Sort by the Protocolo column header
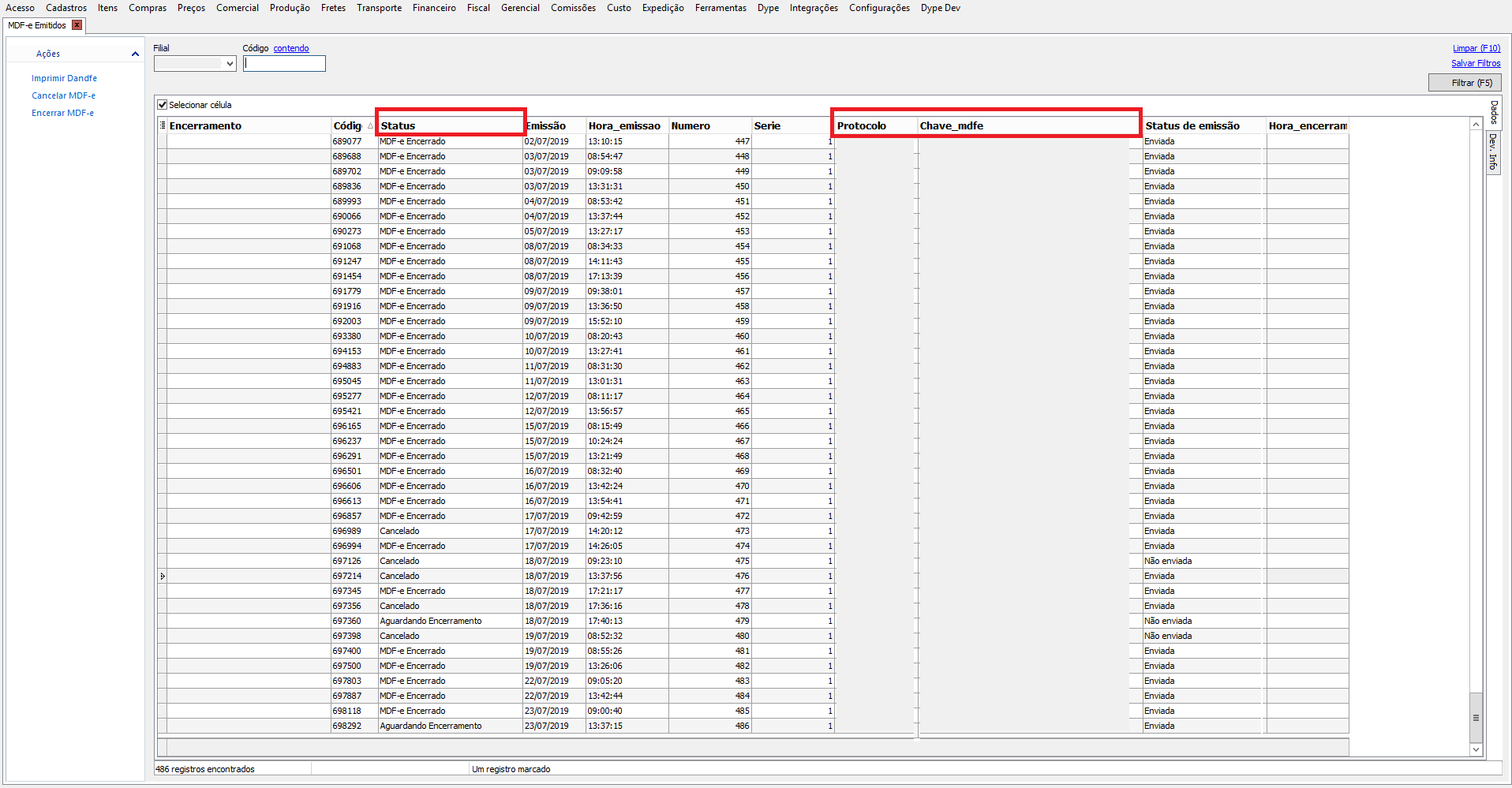The width and height of the screenshot is (1512, 788). 876,126
